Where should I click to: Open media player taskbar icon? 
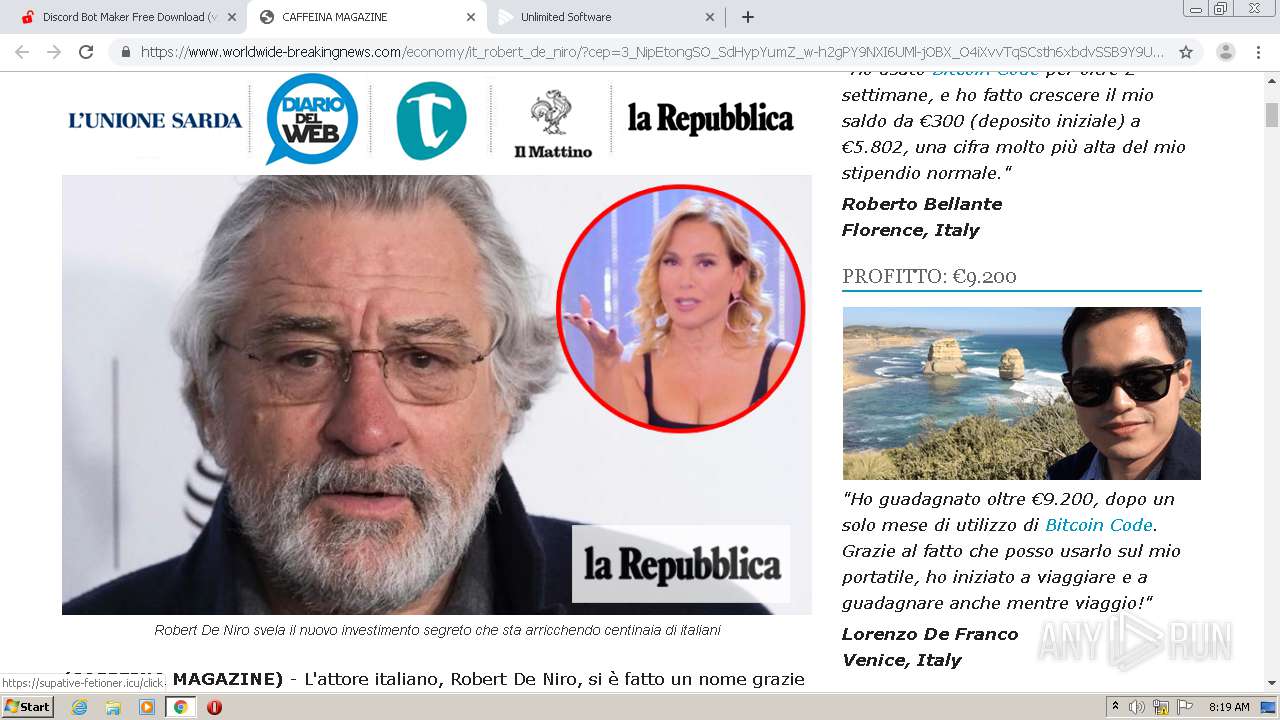pos(147,707)
